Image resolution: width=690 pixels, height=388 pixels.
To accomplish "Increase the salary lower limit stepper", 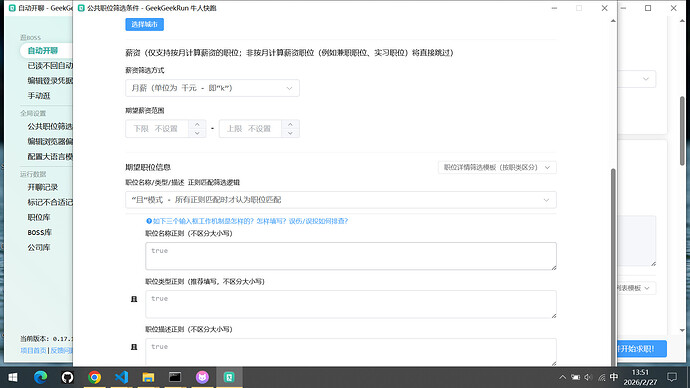I will 197,124.
